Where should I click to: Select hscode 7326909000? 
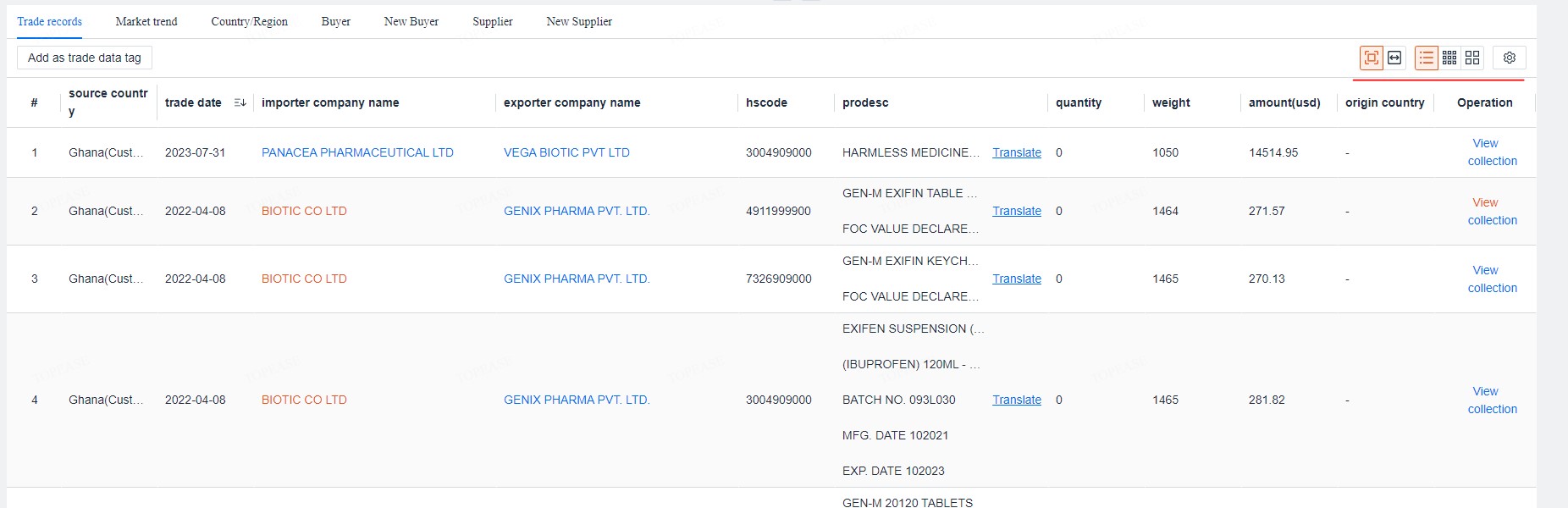(779, 279)
